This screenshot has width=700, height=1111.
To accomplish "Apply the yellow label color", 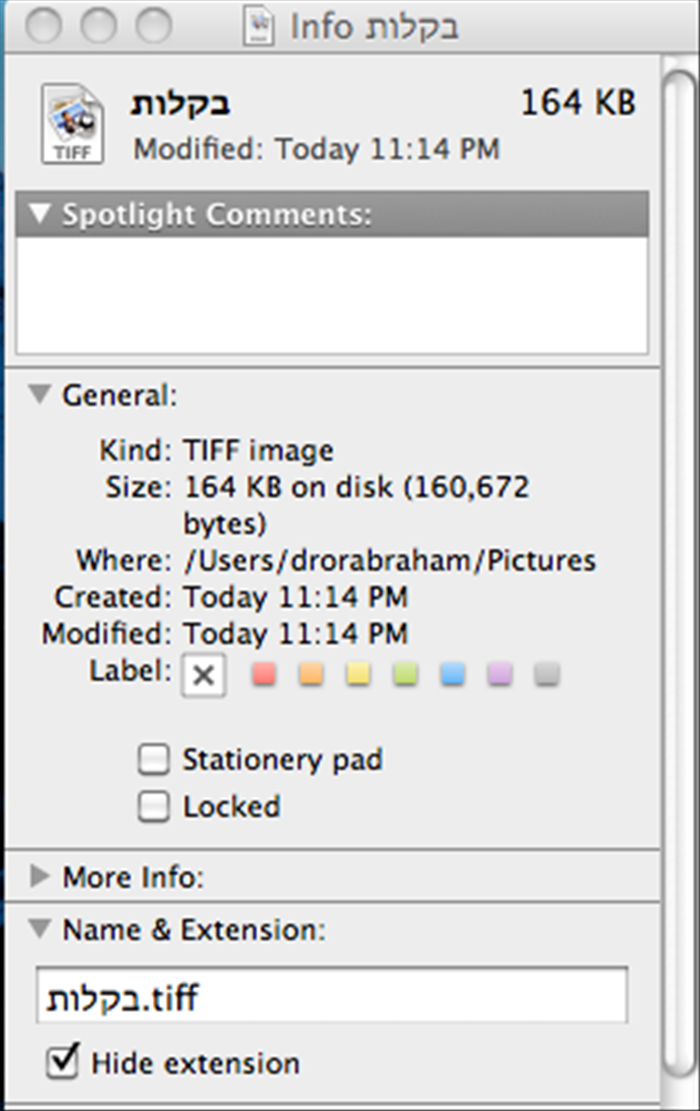I will [359, 673].
